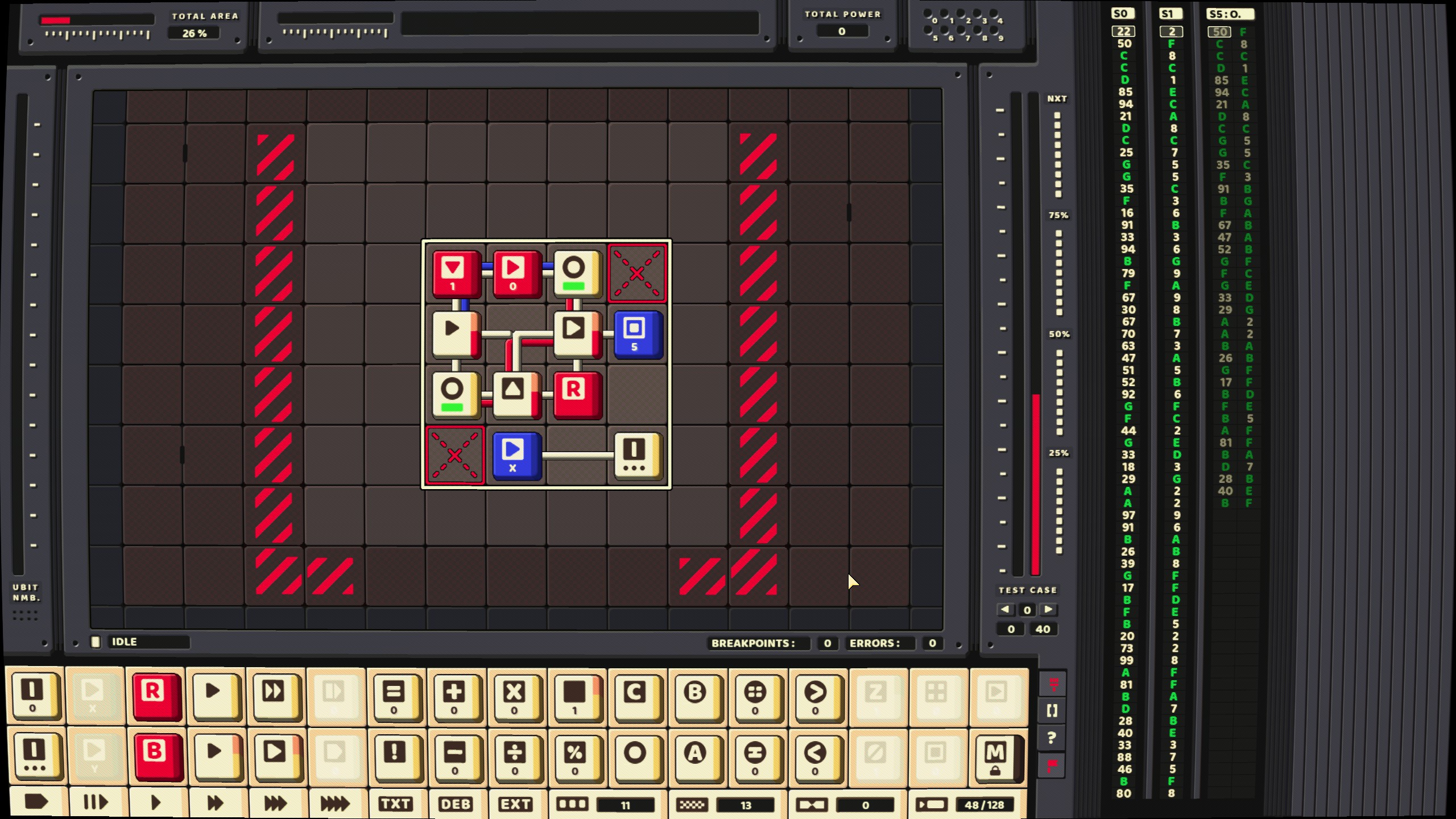Toggle the red flag button
The image size is (1456, 819).
coord(1052,766)
